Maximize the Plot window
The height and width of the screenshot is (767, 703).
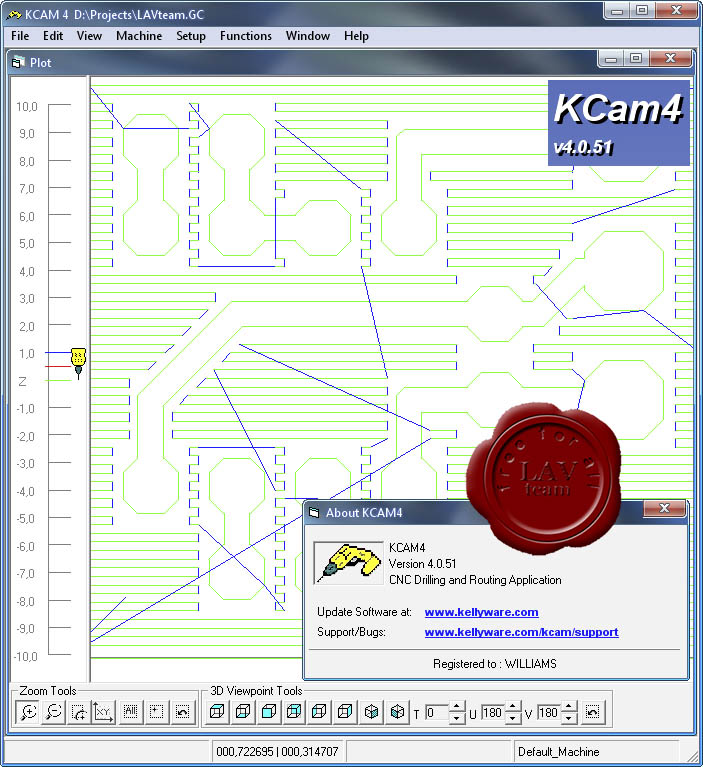pos(635,59)
